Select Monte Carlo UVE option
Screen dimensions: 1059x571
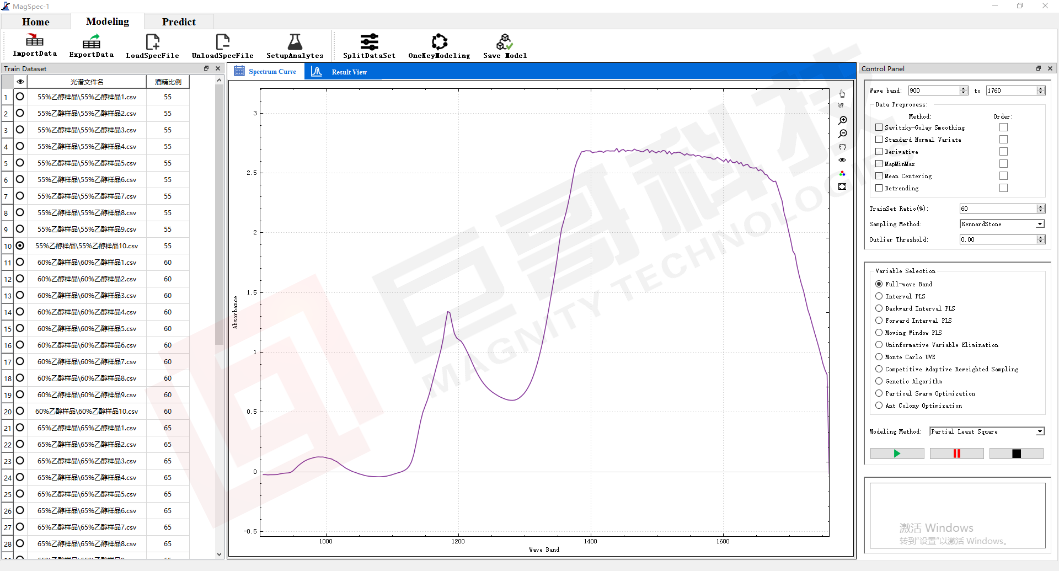click(879, 357)
